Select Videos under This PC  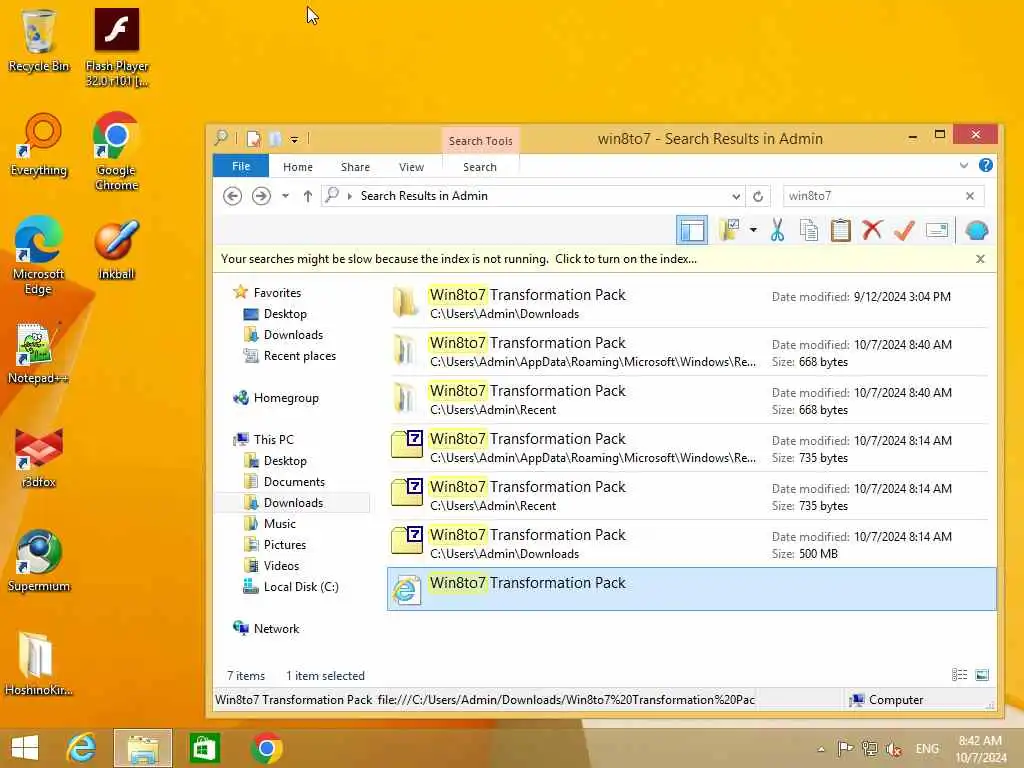pyautogui.click(x=271, y=566)
